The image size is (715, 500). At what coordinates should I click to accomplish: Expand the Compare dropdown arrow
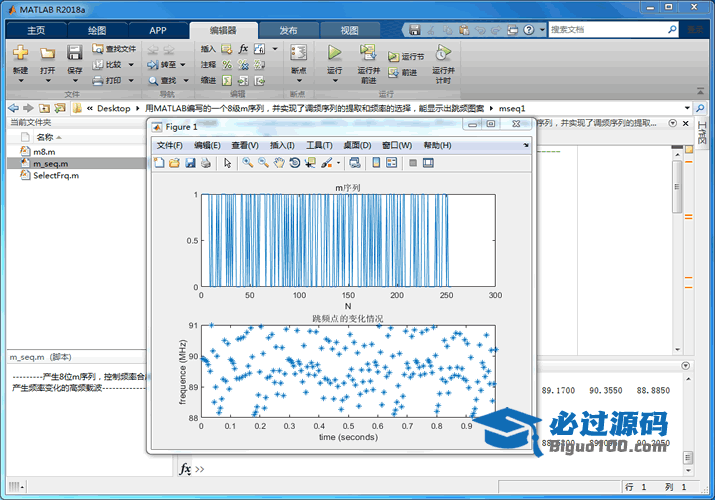(131, 65)
